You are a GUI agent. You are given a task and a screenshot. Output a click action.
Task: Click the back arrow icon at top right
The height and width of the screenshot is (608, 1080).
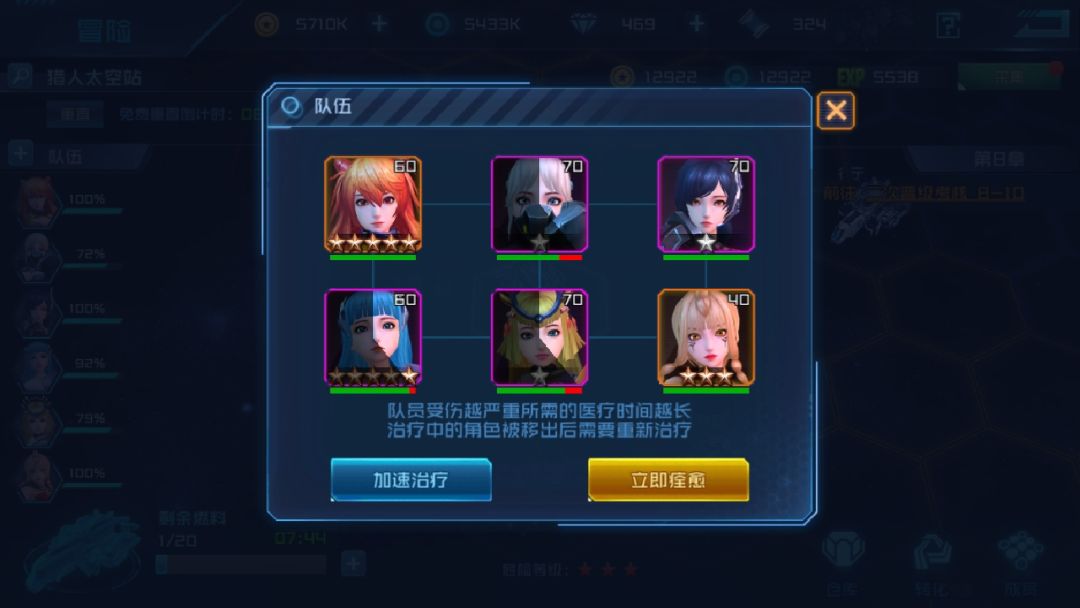point(1040,25)
